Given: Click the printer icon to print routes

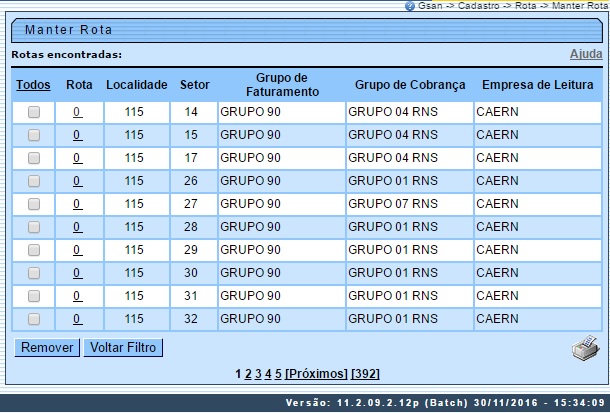Looking at the screenshot, I should click(x=583, y=349).
